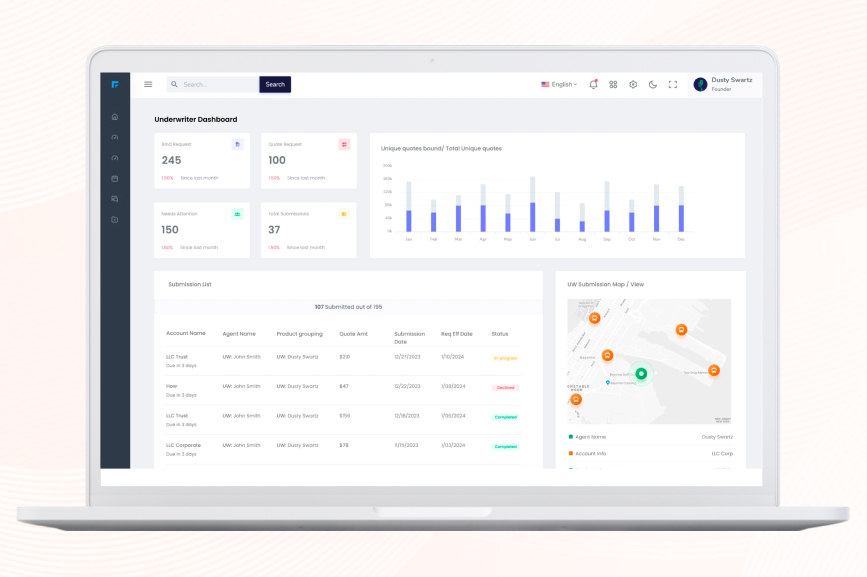Viewport: 867px width, 577px height.
Task: Click the Bind Request card icon
Action: (x=237, y=144)
